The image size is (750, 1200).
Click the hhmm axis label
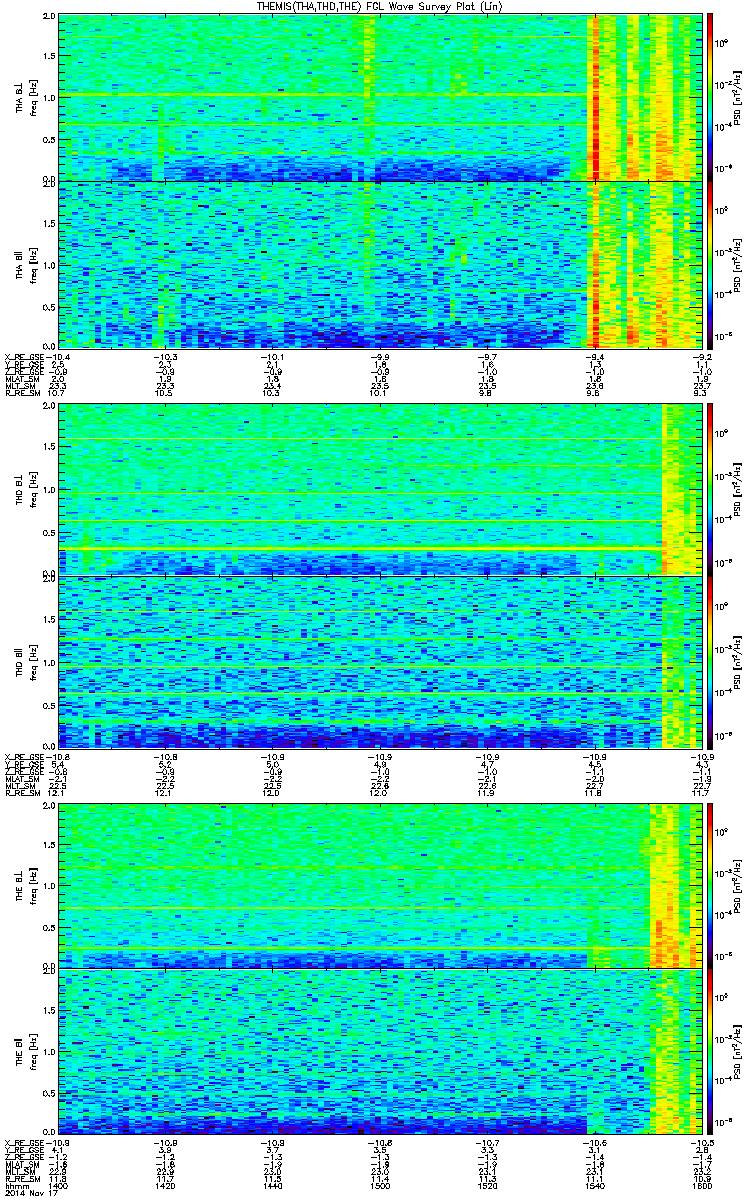(15, 1187)
